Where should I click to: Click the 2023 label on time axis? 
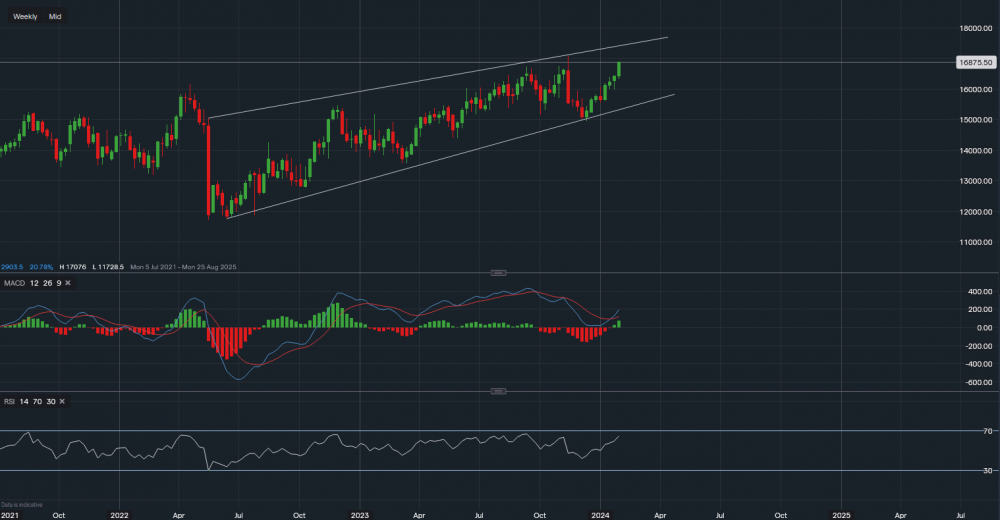coord(359,514)
